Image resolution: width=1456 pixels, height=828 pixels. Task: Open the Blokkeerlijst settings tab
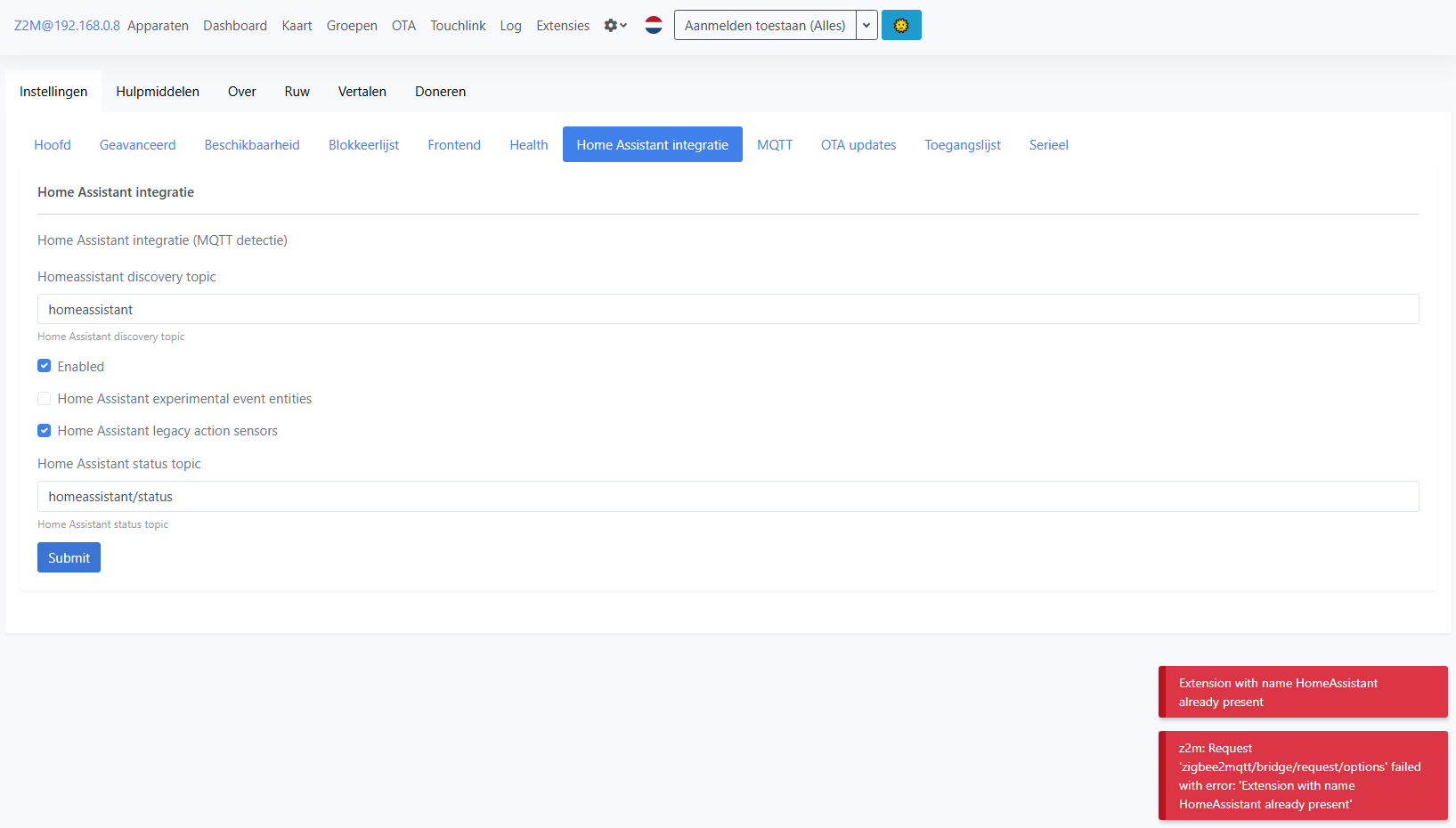[x=363, y=144]
